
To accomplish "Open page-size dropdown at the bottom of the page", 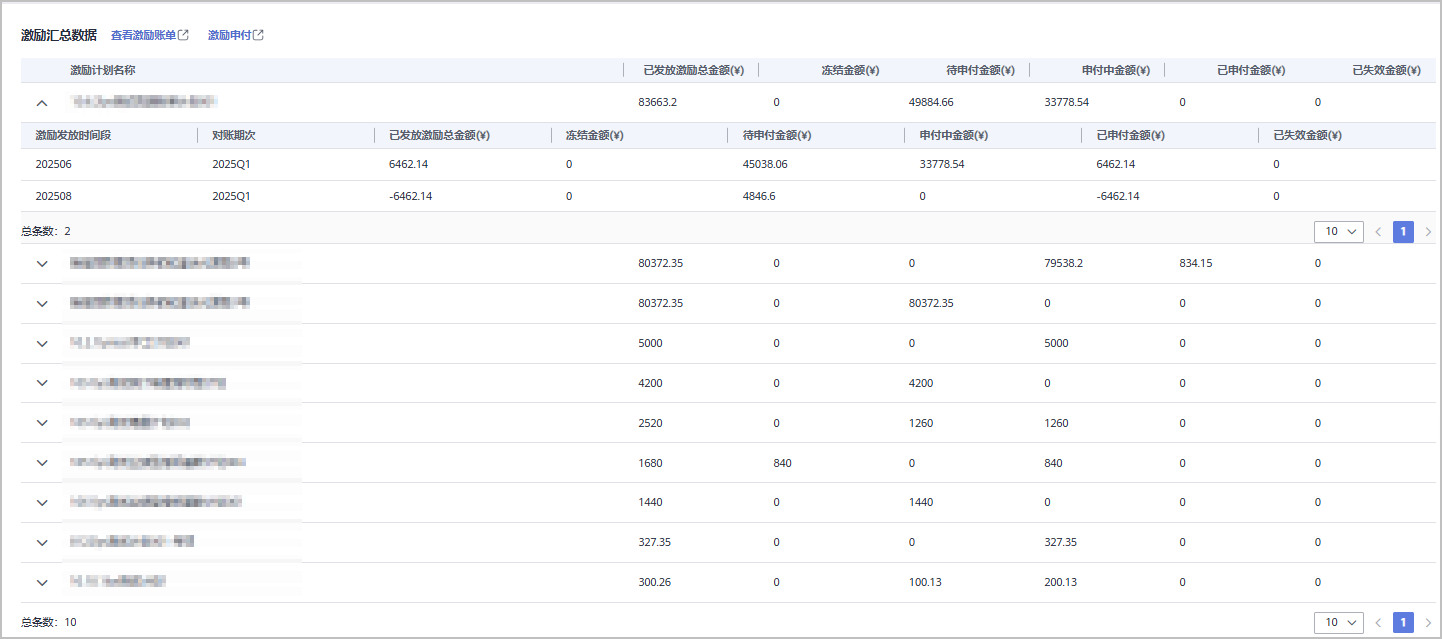I will pyautogui.click(x=1338, y=622).
